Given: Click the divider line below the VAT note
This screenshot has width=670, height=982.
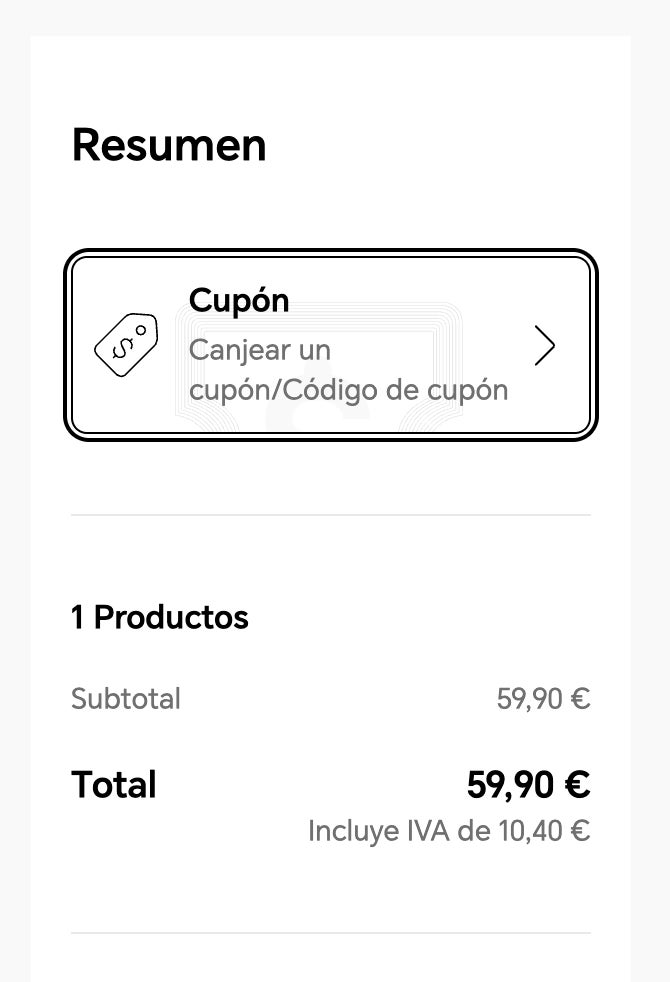Looking at the screenshot, I should pos(330,933).
